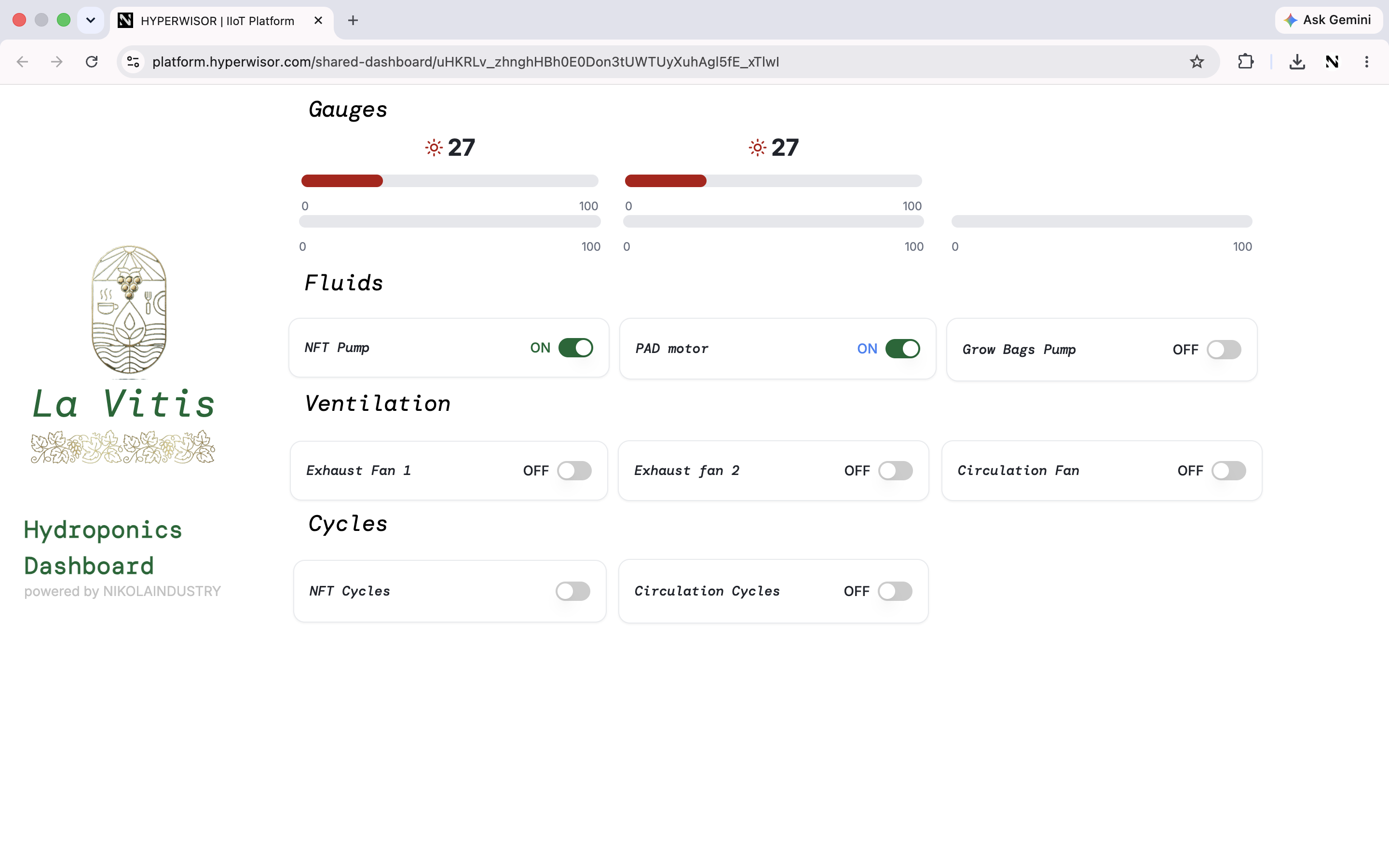Click the first sun temperature icon
The width and height of the screenshot is (1389, 868).
(x=434, y=148)
